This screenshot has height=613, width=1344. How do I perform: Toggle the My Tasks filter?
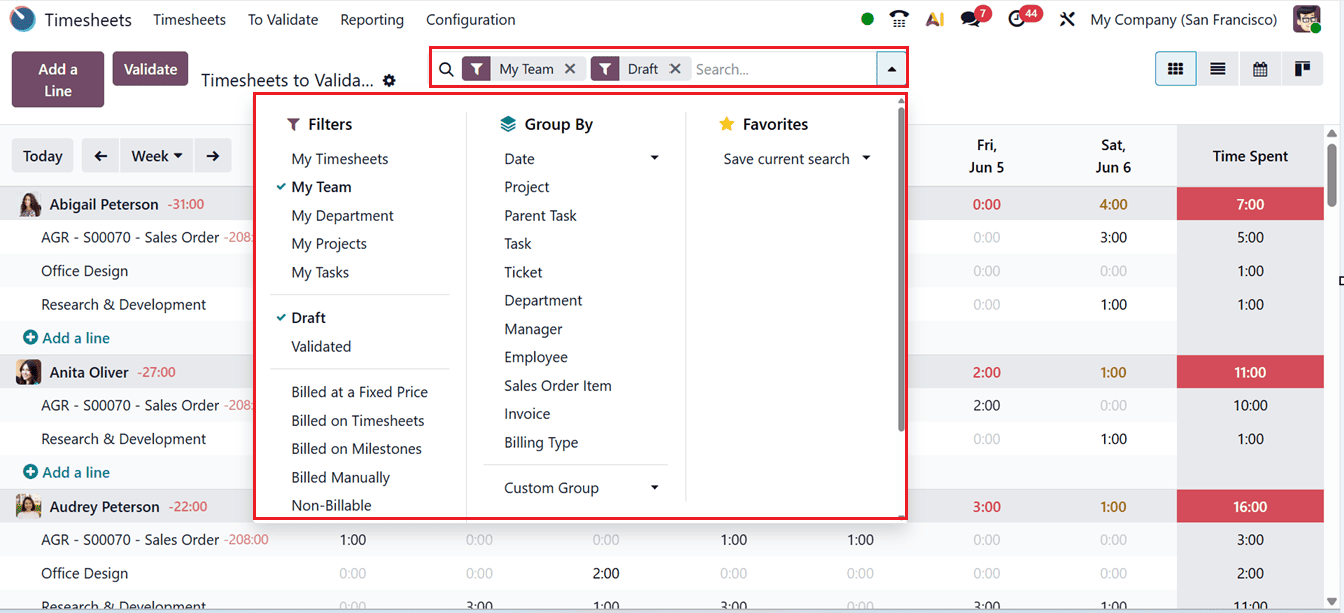point(320,272)
